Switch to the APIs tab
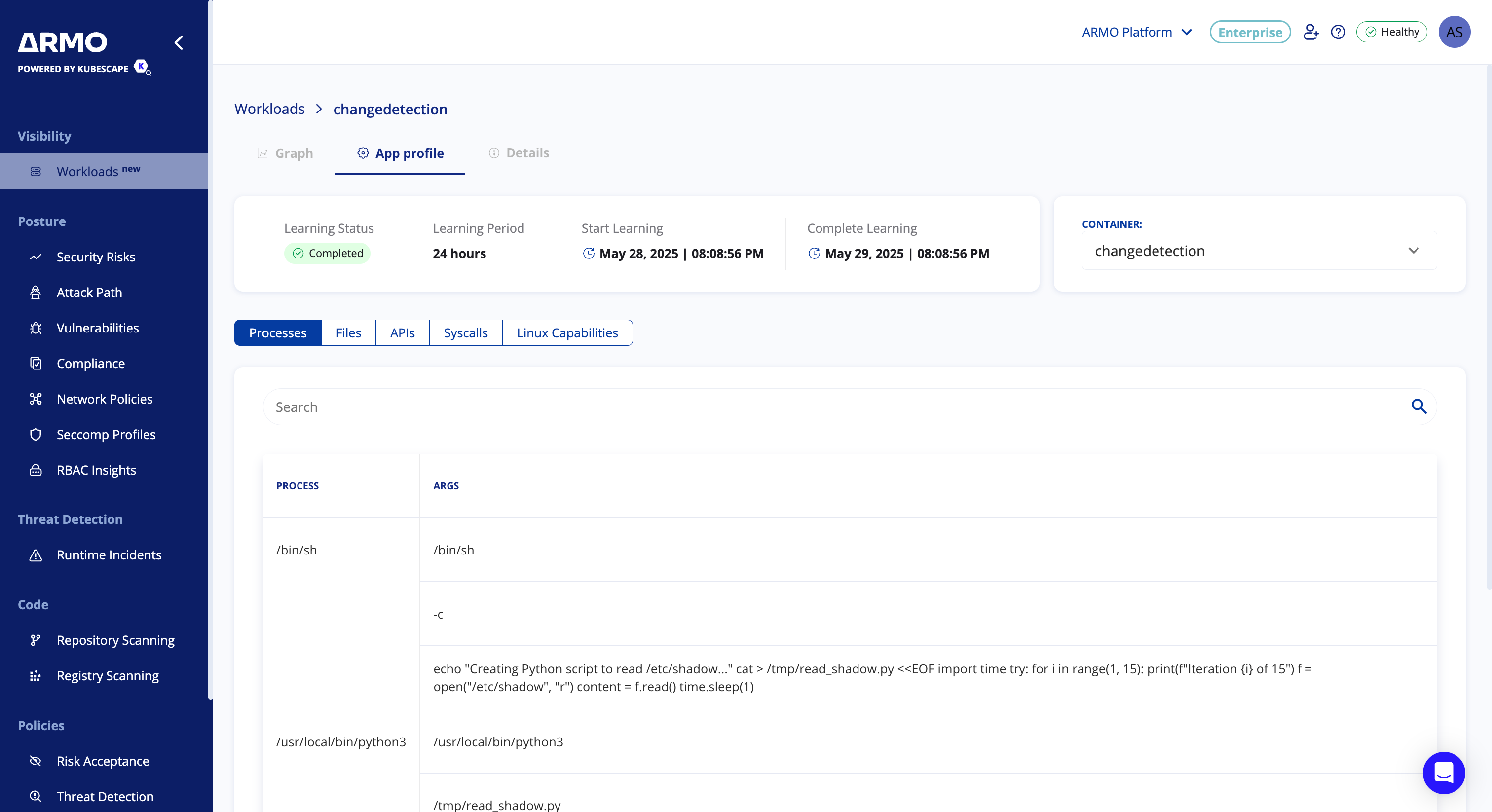1492x812 pixels. [x=402, y=333]
